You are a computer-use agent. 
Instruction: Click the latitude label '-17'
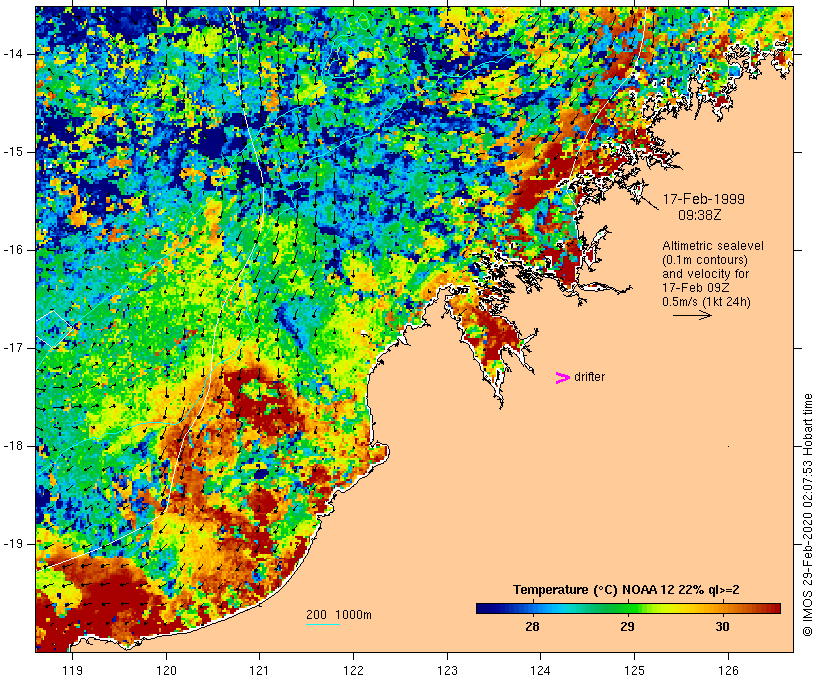coord(14,348)
